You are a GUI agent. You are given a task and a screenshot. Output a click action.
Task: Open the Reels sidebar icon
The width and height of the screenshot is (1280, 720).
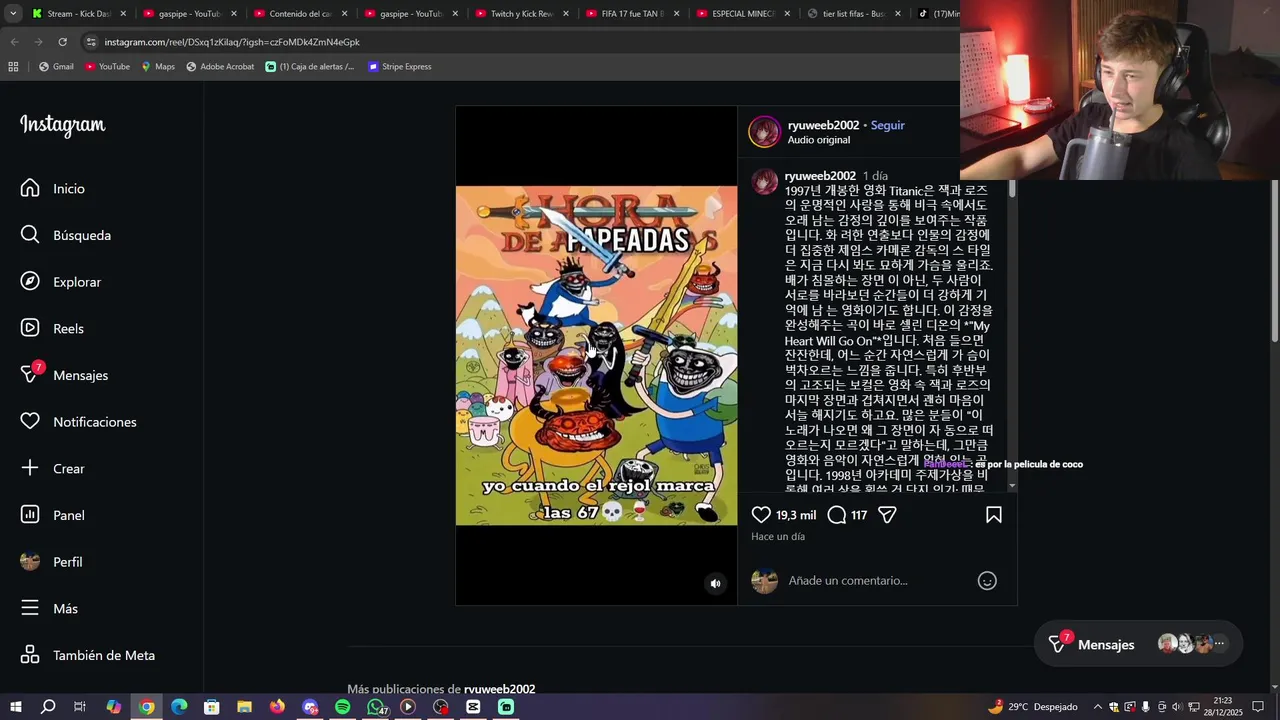(x=30, y=328)
